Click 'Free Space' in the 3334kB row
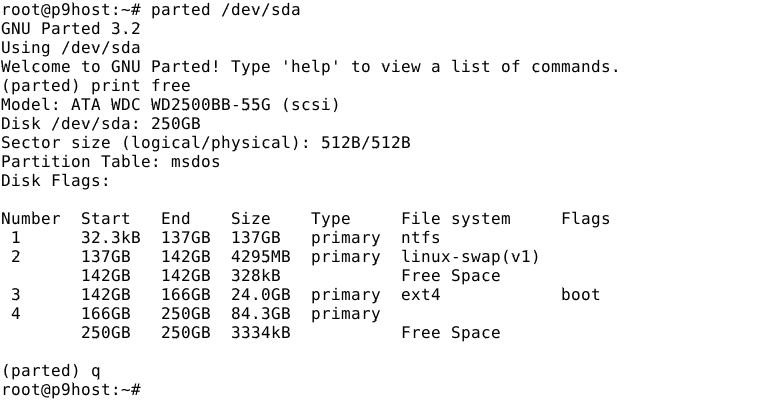The image size is (782, 400). coord(450,333)
